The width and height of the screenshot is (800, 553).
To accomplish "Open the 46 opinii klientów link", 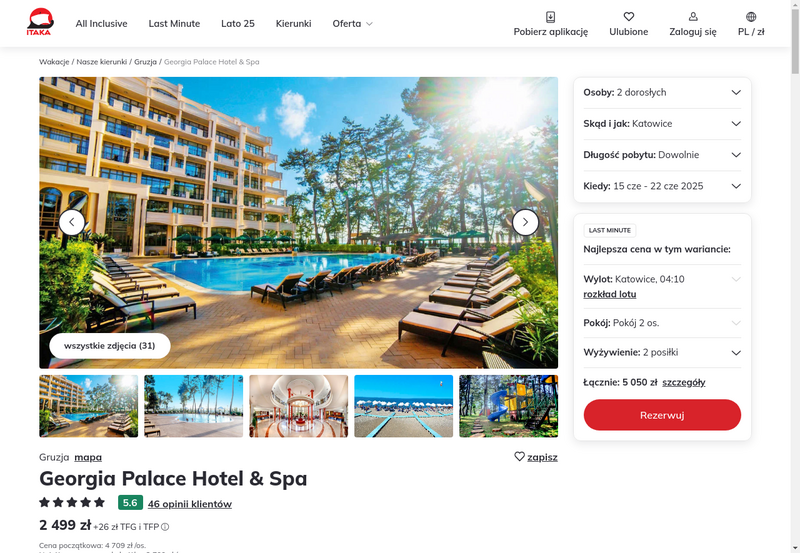I will tap(190, 504).
